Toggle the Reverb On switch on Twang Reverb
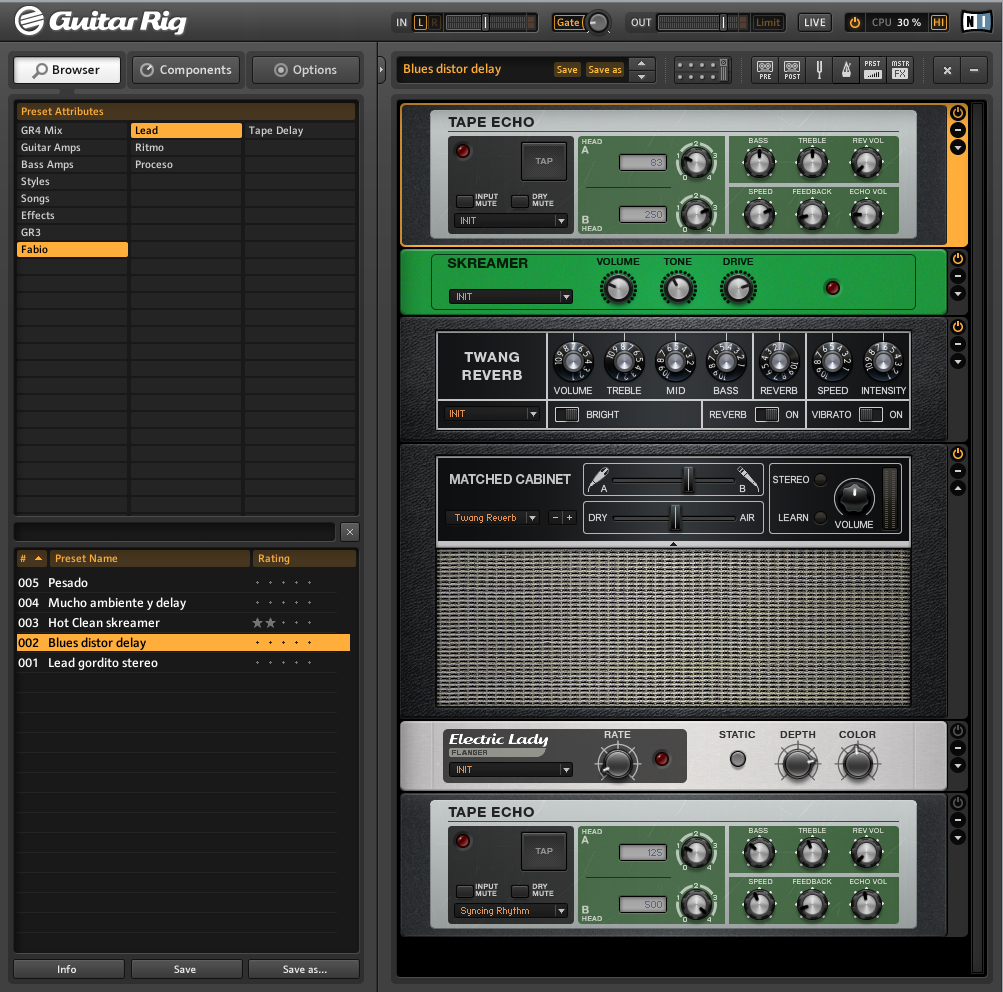1003x992 pixels. (x=766, y=414)
